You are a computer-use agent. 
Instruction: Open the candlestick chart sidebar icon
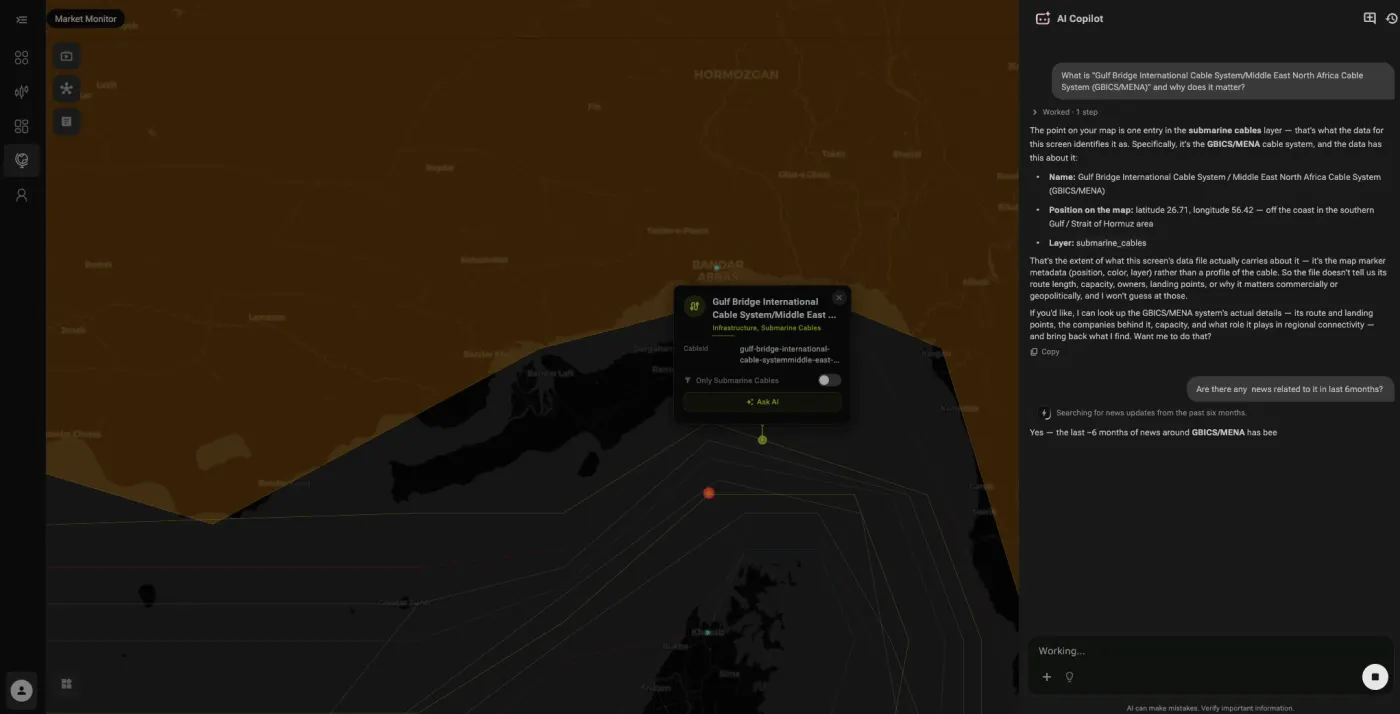click(x=21, y=92)
